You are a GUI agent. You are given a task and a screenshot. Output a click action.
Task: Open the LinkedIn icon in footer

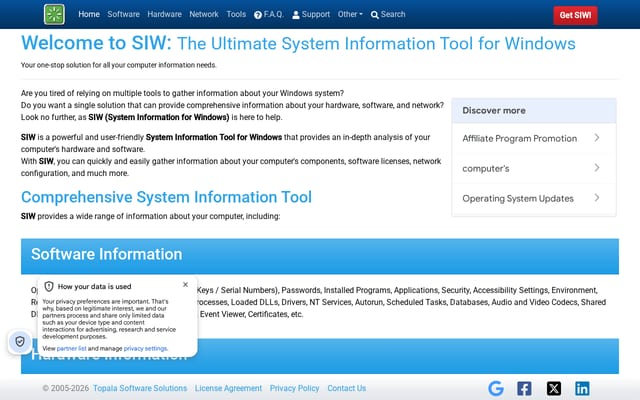(x=582, y=388)
